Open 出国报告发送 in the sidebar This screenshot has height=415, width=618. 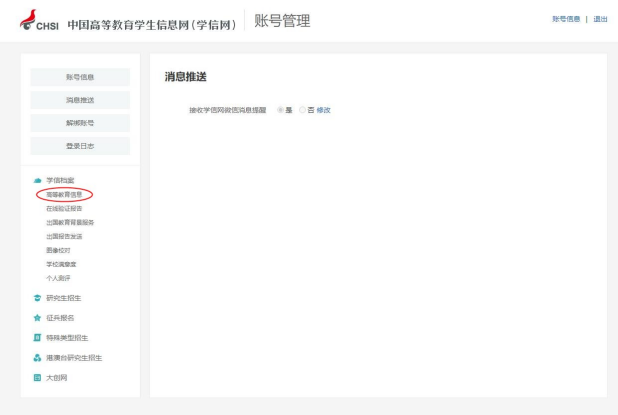pyautogui.click(x=64, y=236)
